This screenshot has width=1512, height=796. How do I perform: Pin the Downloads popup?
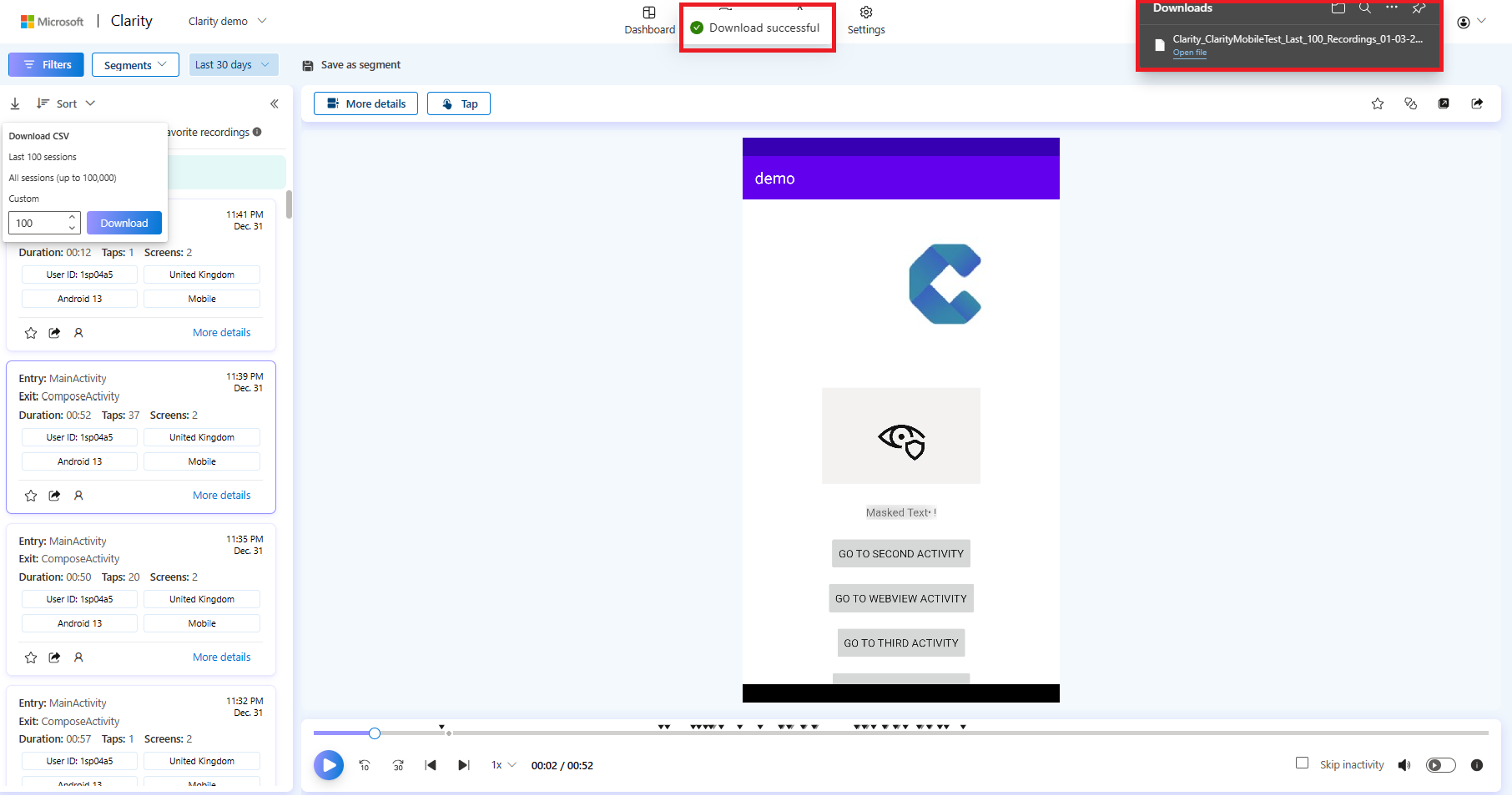1419,8
